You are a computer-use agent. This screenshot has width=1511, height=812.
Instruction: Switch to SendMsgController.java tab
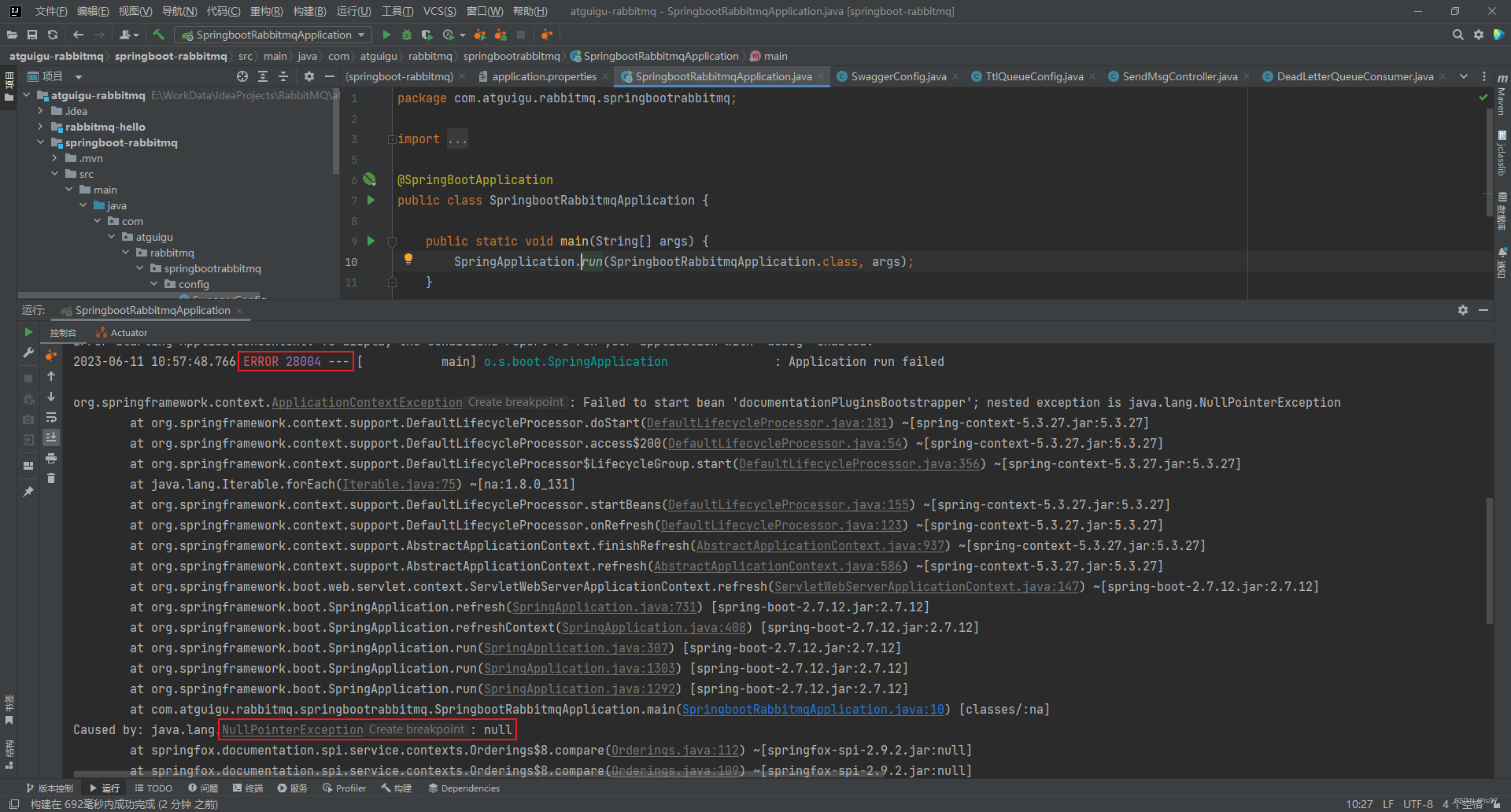coord(1180,76)
